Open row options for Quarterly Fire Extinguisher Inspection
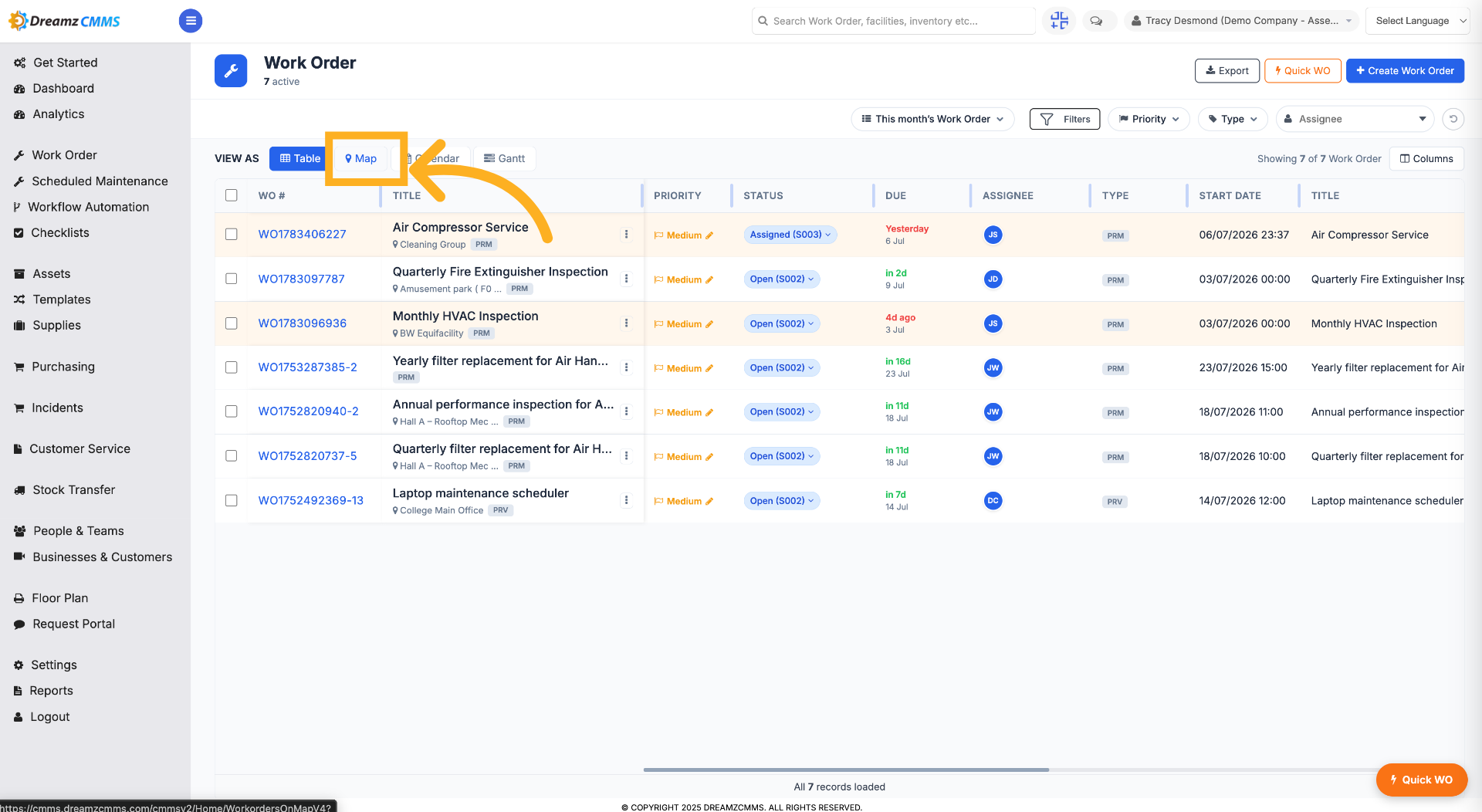 (626, 279)
